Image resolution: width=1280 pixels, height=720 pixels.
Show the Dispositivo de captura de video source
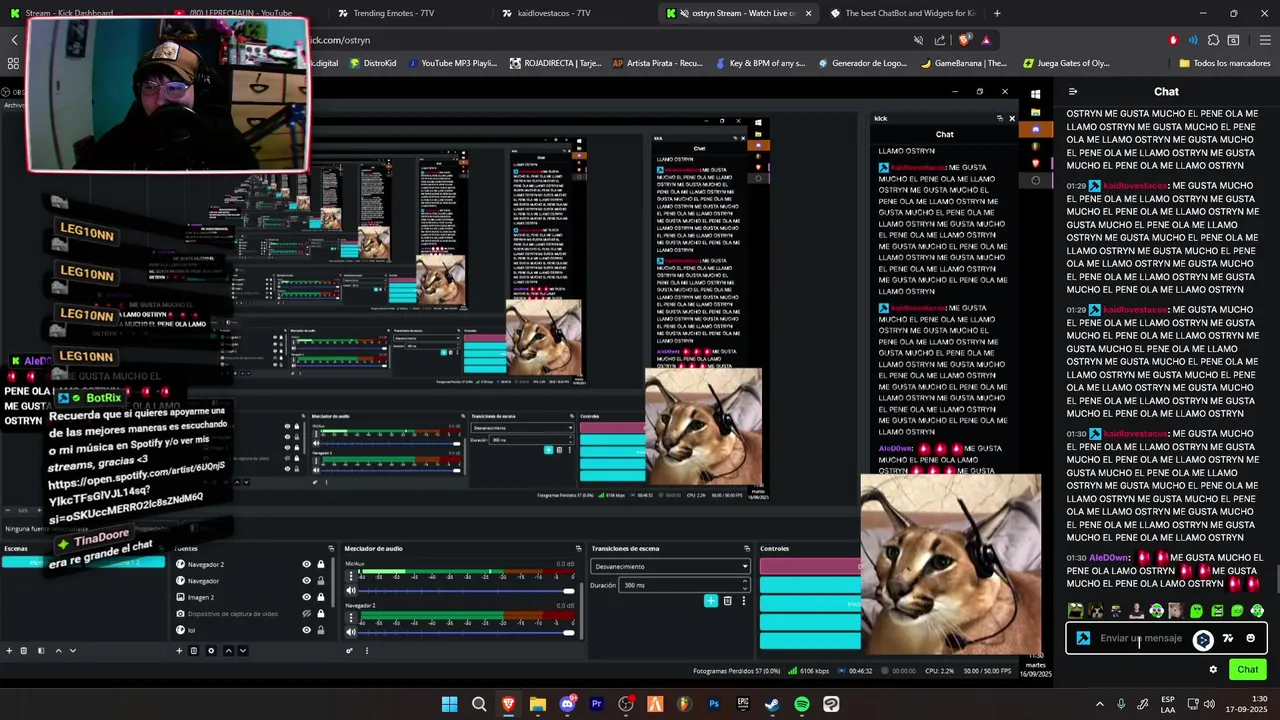(x=306, y=613)
